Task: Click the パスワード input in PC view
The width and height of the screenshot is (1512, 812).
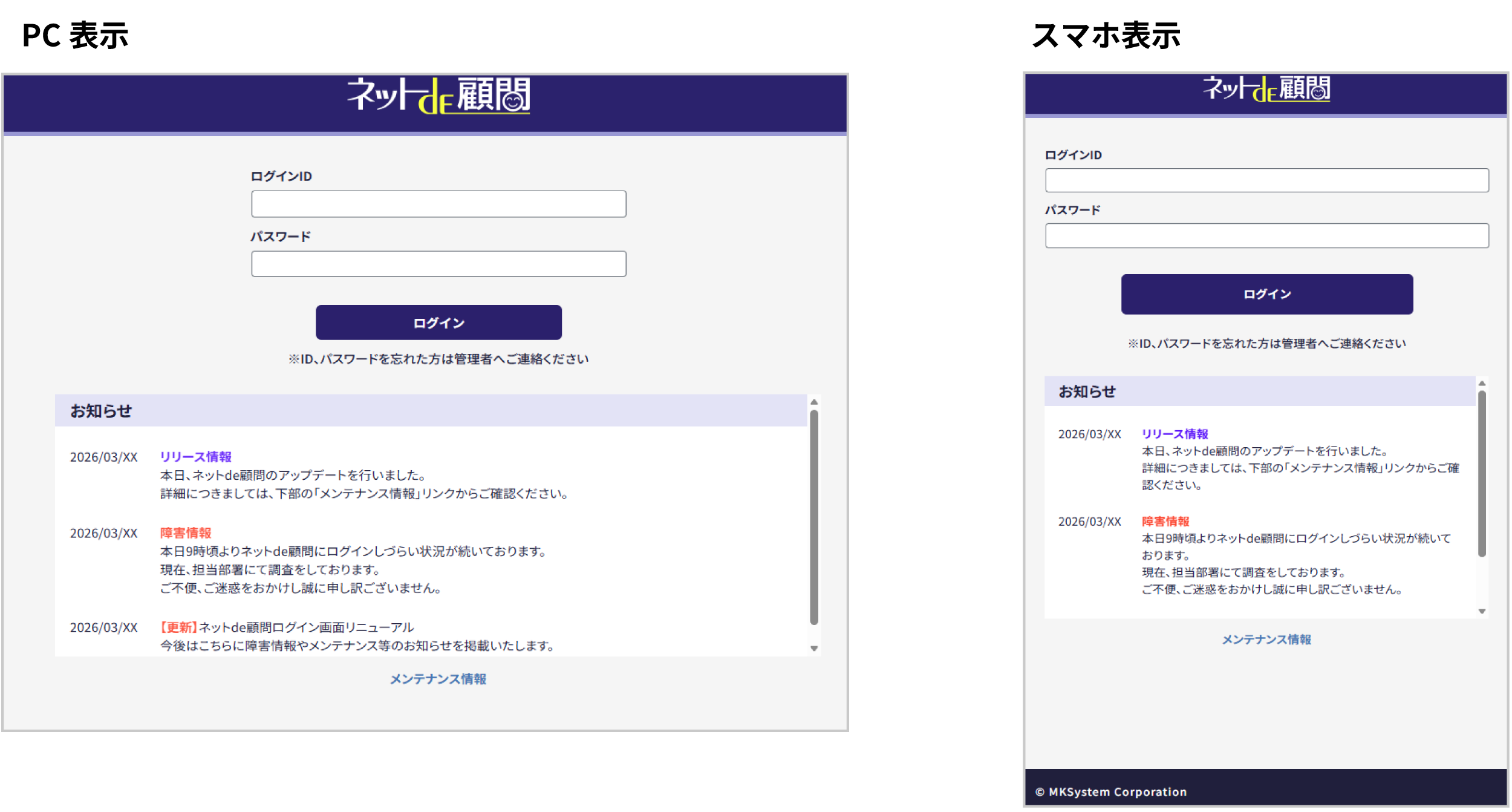Action: click(438, 264)
